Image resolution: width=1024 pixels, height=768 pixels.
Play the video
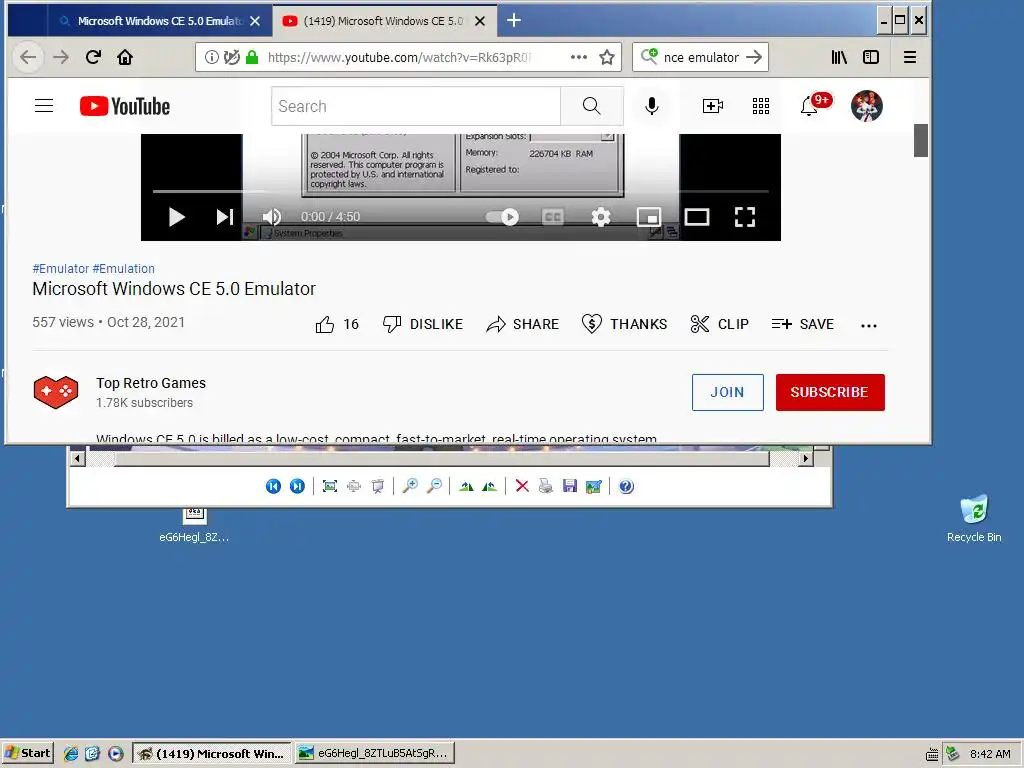(176, 217)
